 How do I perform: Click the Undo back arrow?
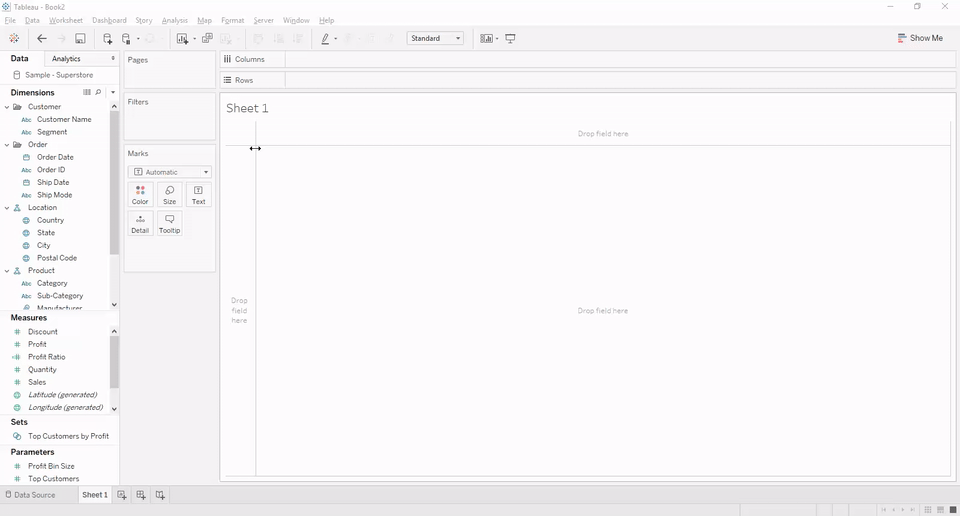(x=42, y=39)
